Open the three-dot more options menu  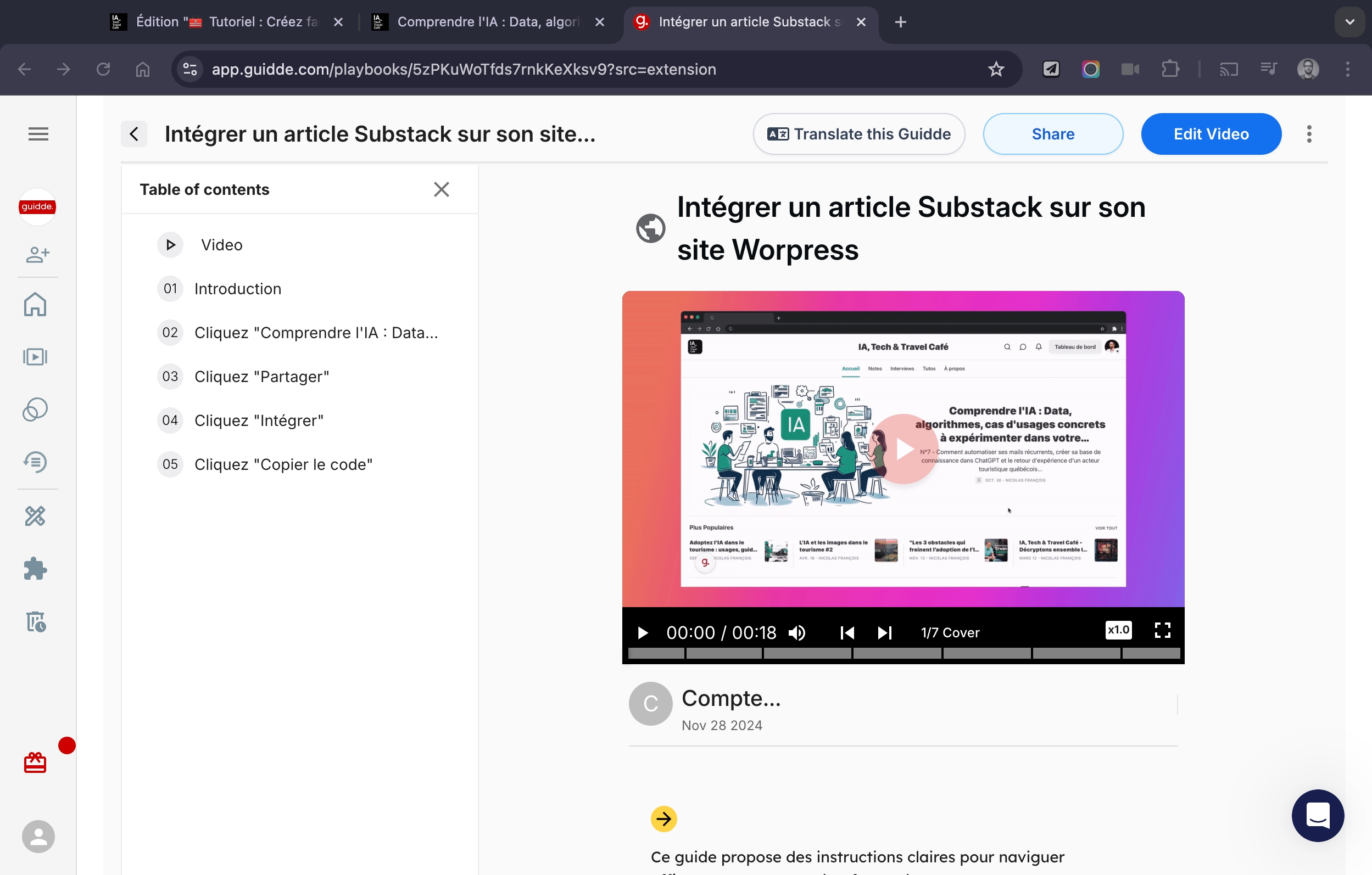1309,134
